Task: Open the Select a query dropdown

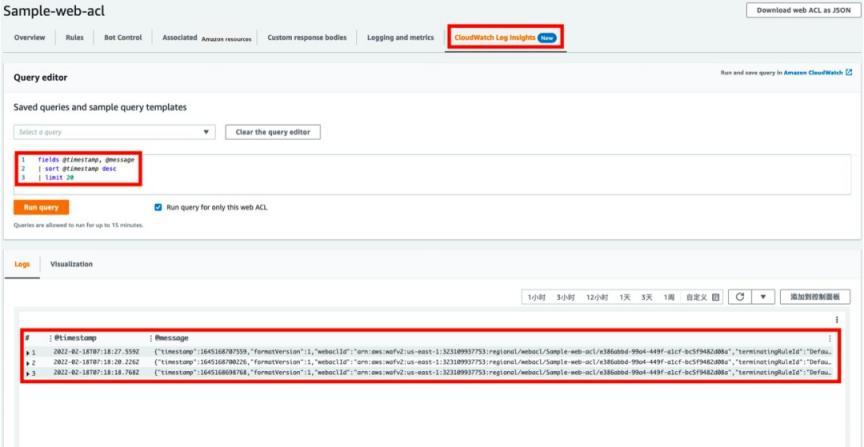Action: tap(115, 132)
